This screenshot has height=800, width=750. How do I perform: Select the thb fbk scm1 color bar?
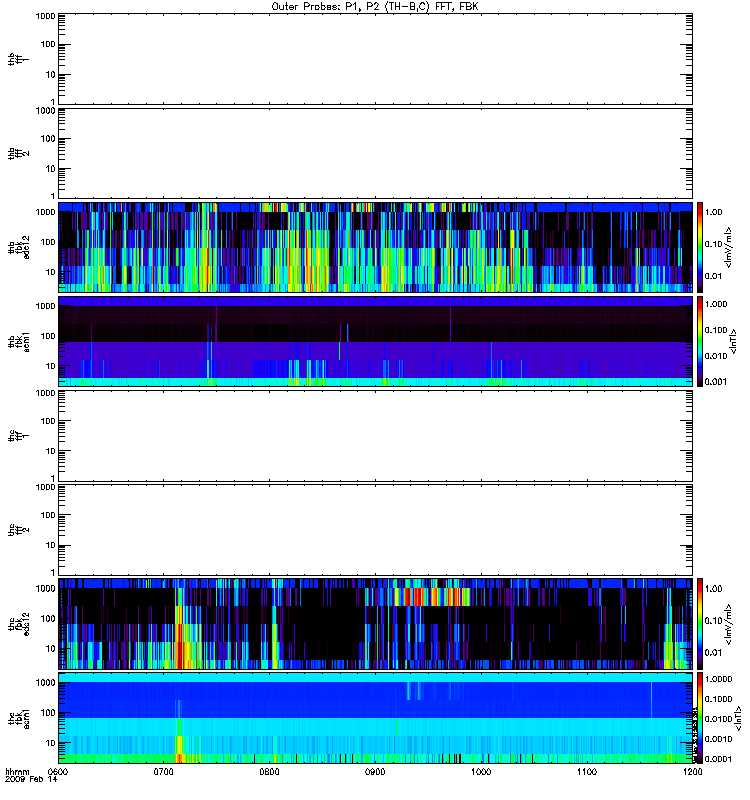click(x=700, y=341)
